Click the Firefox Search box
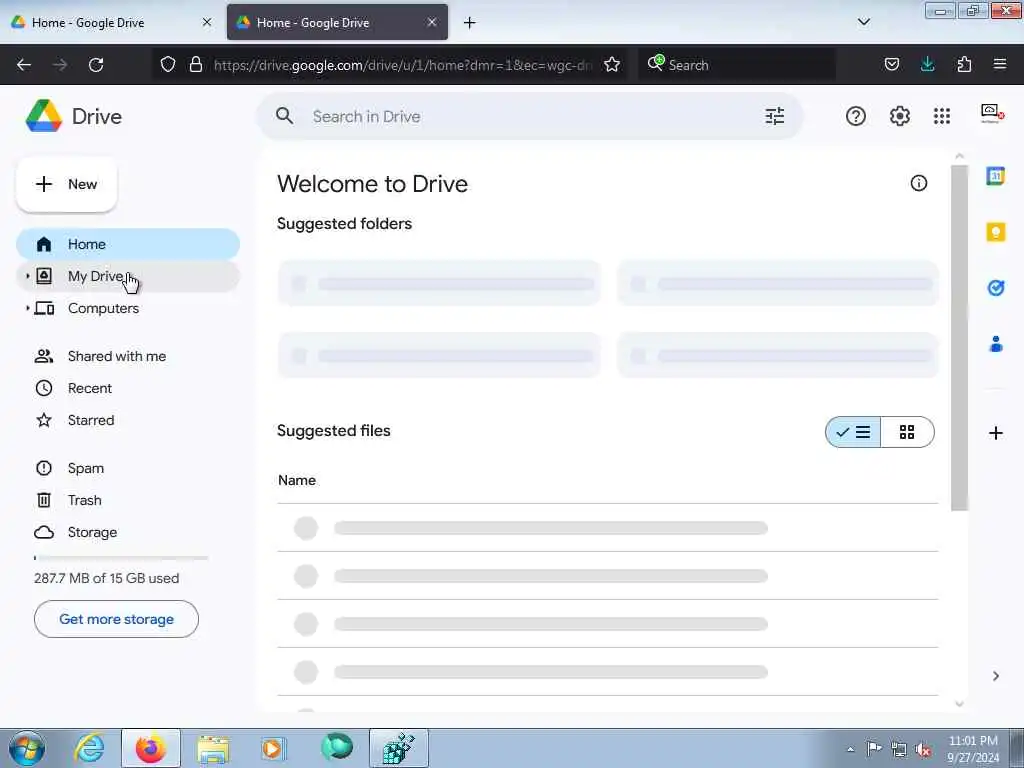The height and width of the screenshot is (768, 1024). 738,65
